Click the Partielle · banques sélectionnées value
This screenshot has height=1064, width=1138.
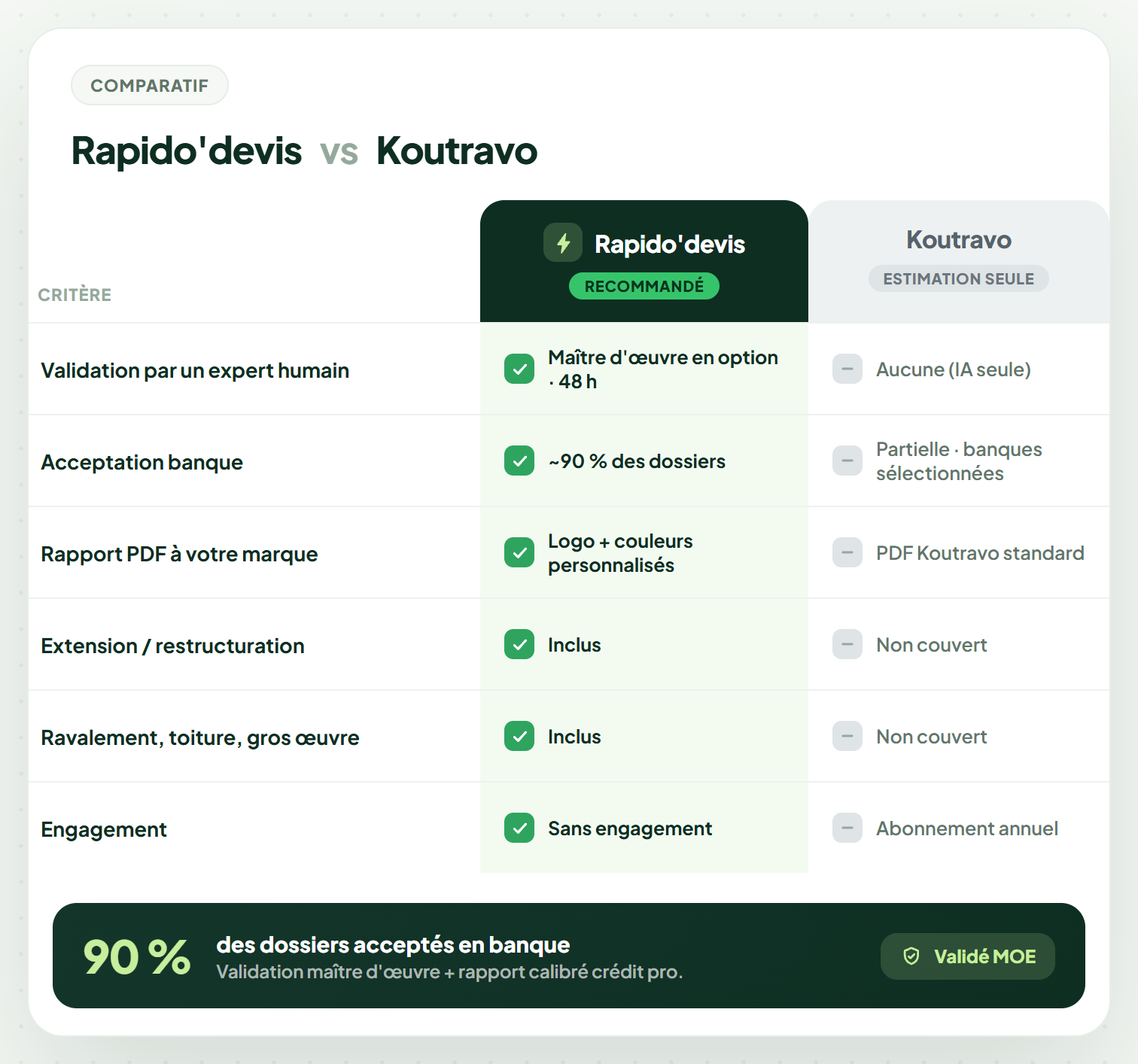pyautogui.click(x=959, y=461)
